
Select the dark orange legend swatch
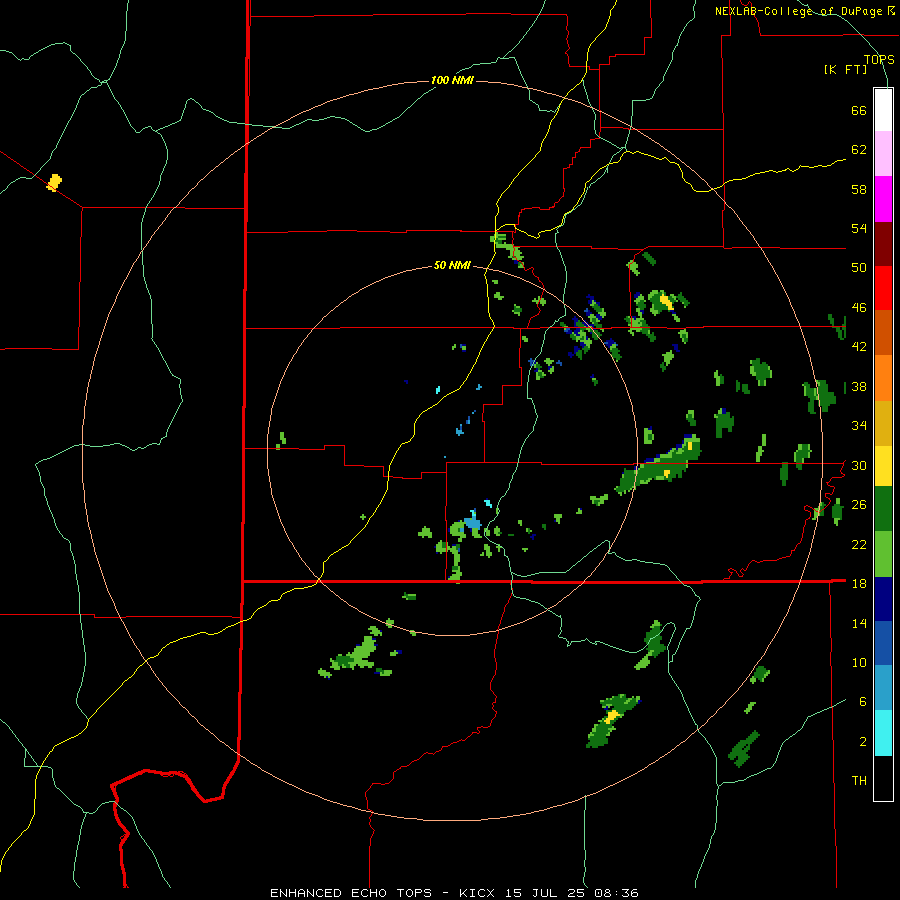point(883,332)
